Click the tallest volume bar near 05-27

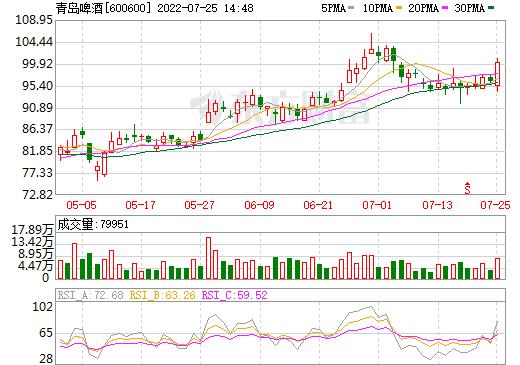coord(208,258)
